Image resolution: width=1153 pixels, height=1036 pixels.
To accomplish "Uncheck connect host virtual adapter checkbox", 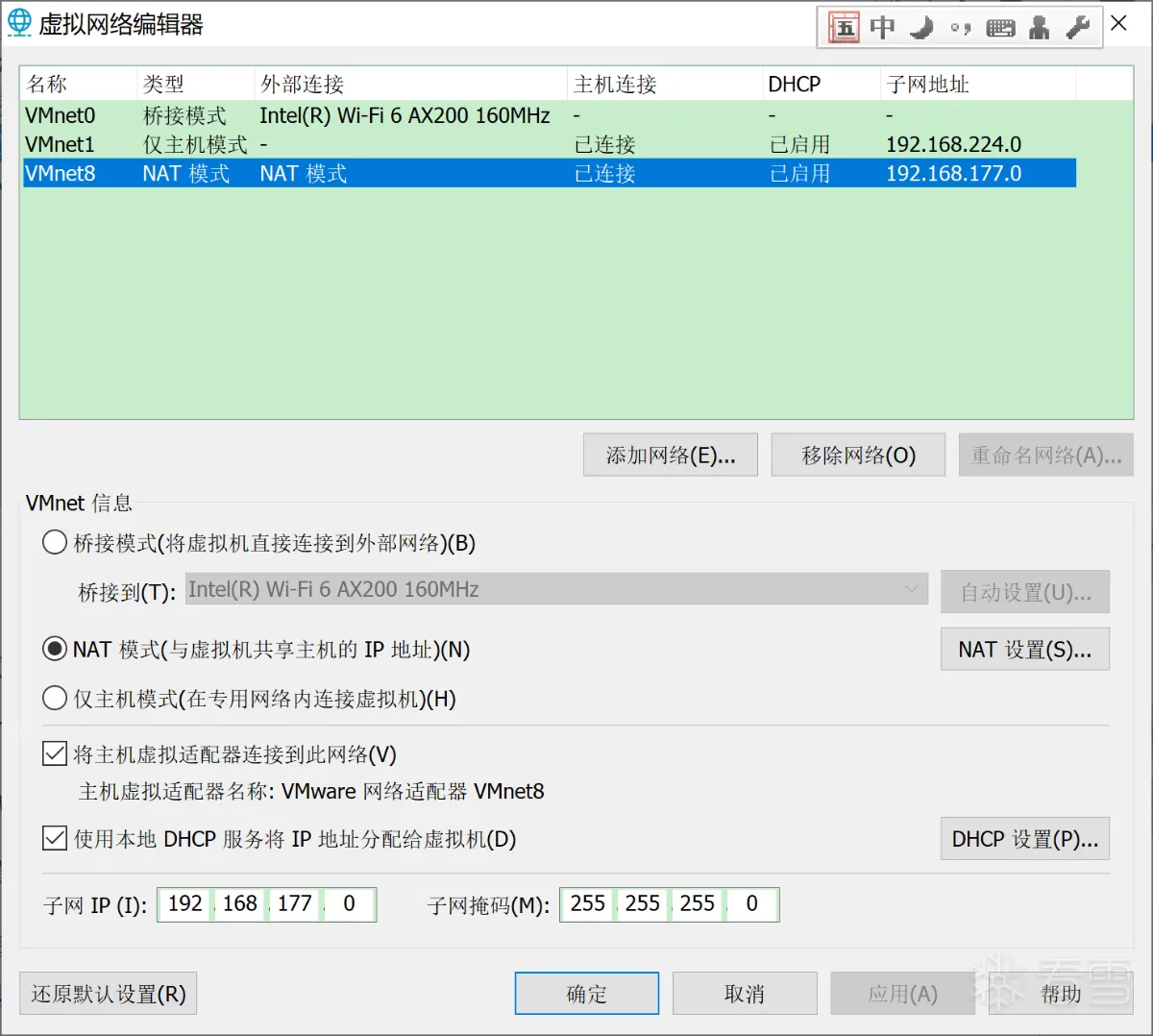I will click(55, 754).
